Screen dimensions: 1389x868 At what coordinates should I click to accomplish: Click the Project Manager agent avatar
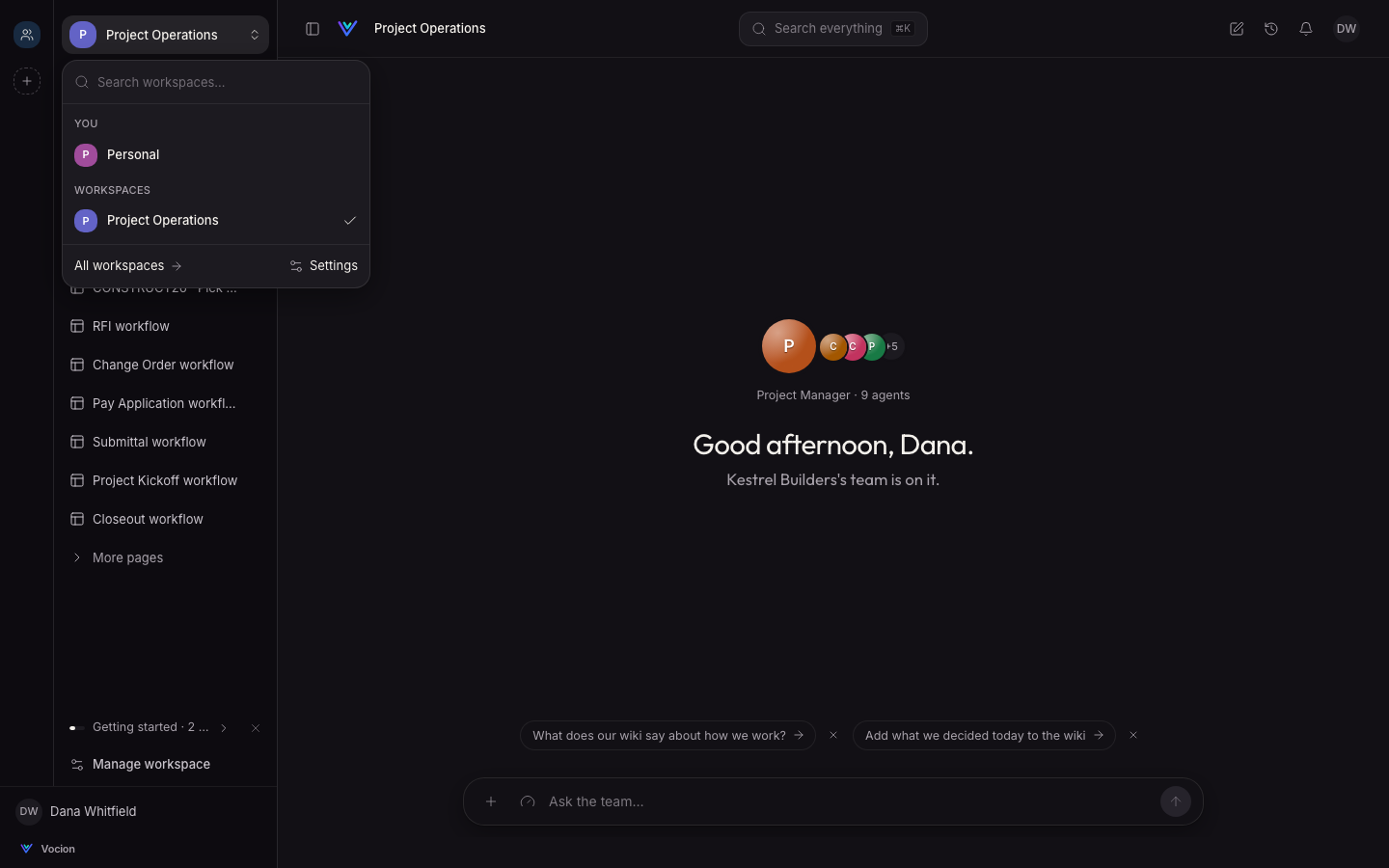[x=789, y=346]
